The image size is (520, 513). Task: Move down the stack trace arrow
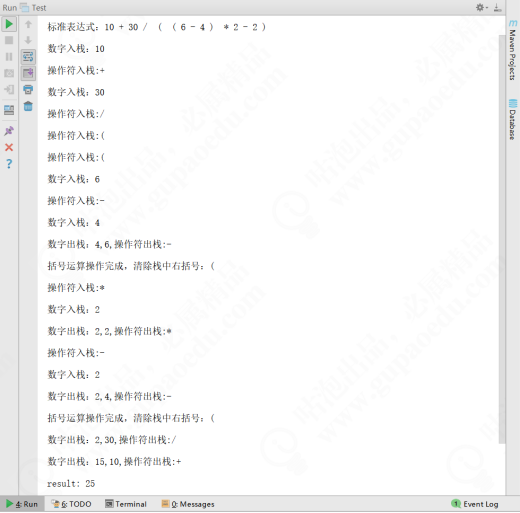pos(28,40)
